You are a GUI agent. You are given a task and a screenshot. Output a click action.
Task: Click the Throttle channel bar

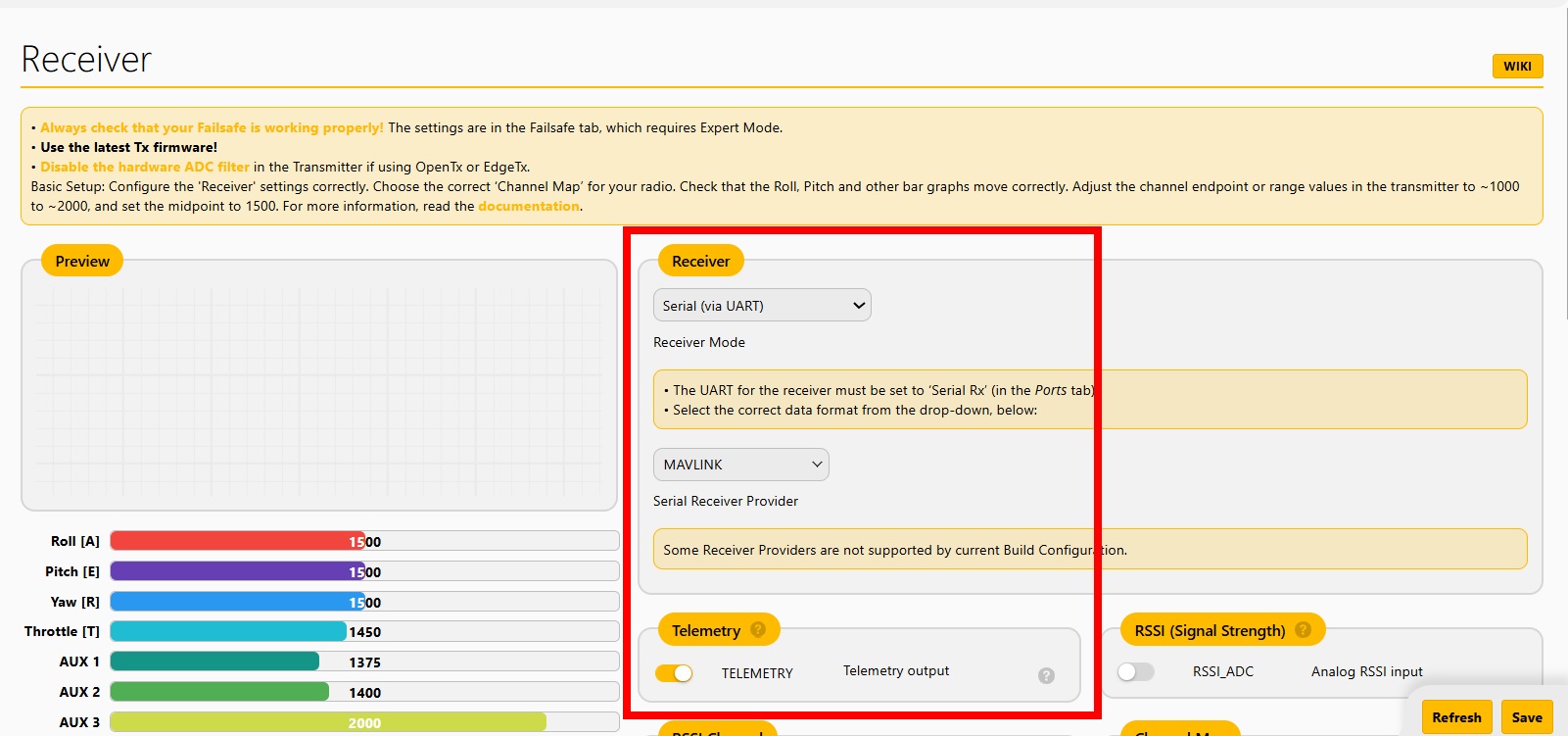(228, 632)
